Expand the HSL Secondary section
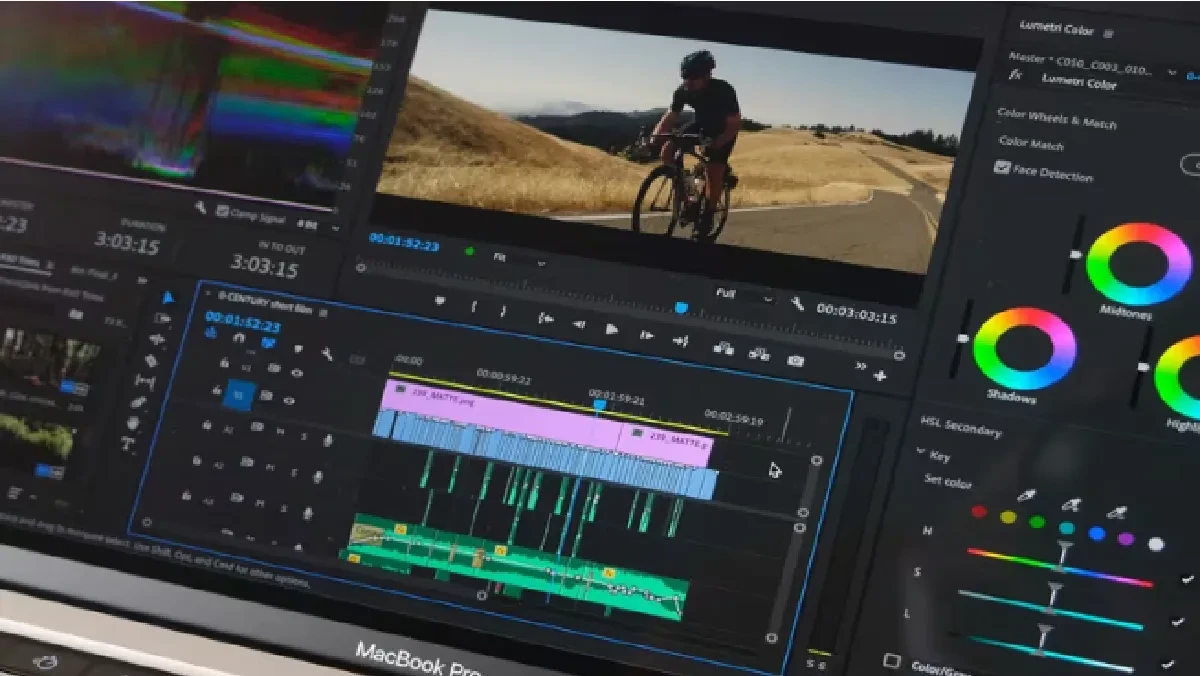The width and height of the screenshot is (1200, 676). (960, 426)
